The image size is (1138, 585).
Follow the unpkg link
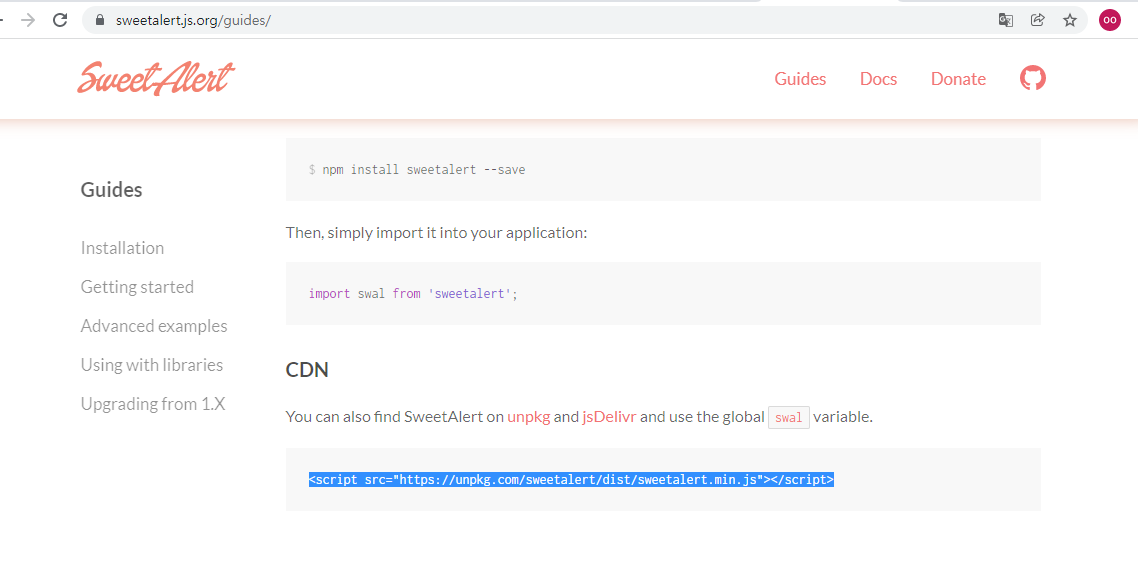click(x=528, y=417)
